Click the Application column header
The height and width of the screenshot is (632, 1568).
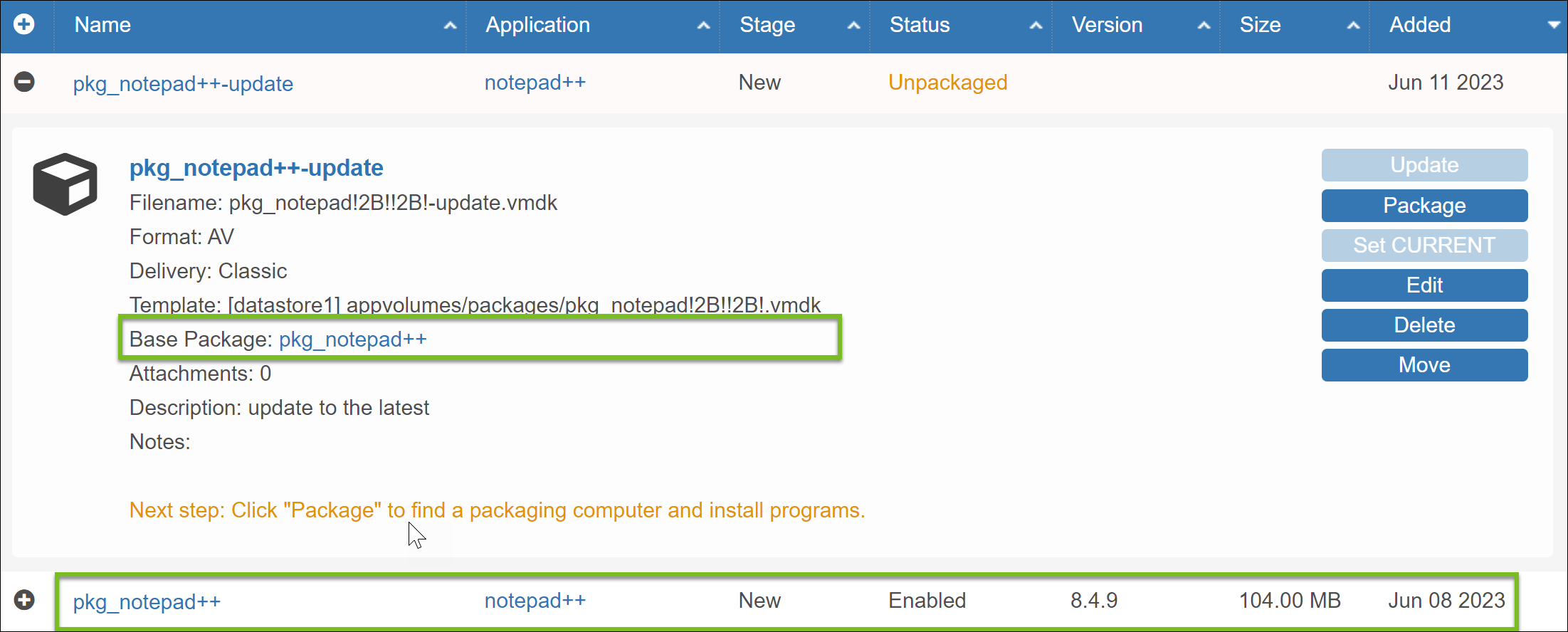(x=537, y=25)
